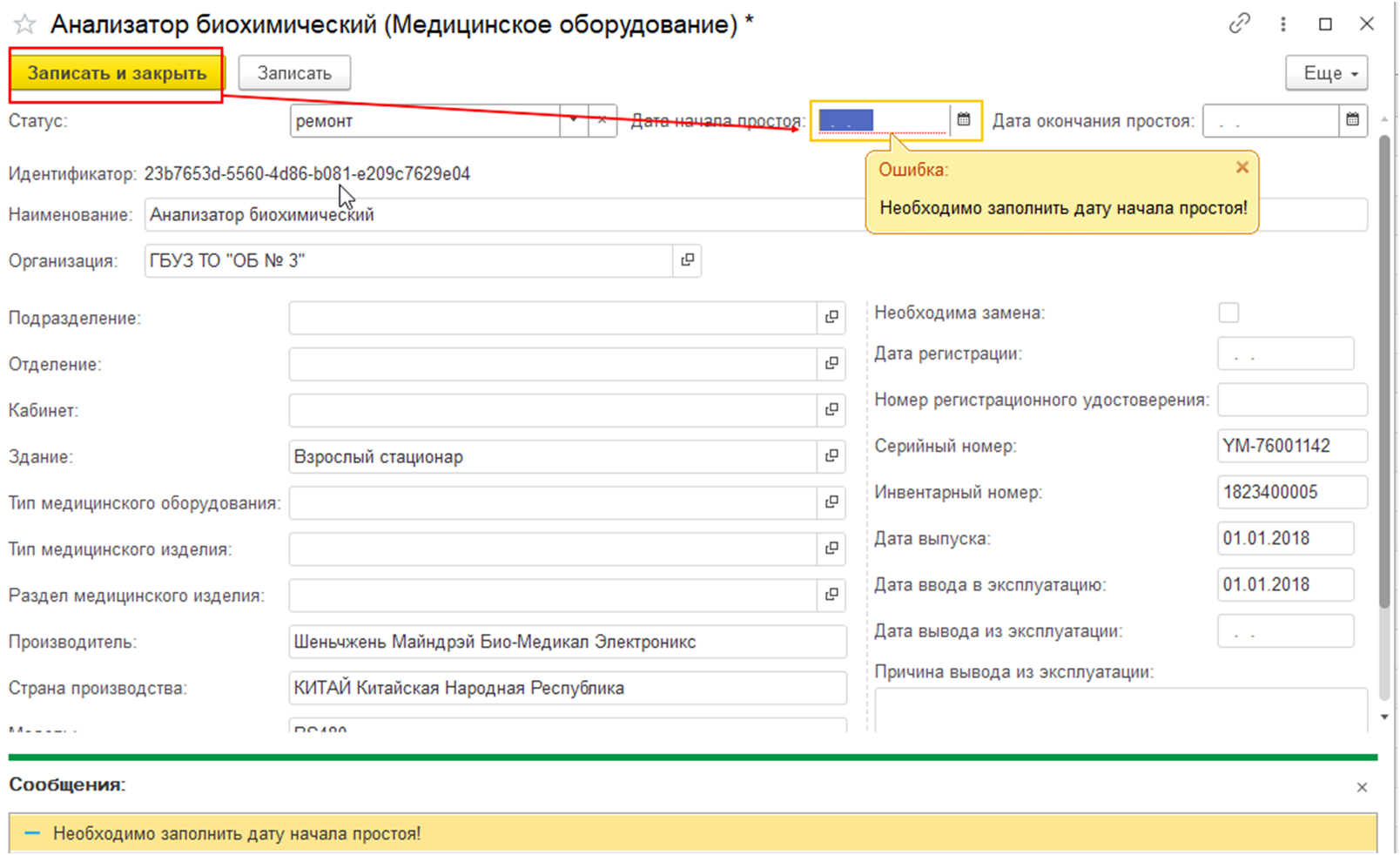Open the organization record ГБУЗ ТО ОБ № 3
The width and height of the screenshot is (1400, 855).
coord(687,260)
